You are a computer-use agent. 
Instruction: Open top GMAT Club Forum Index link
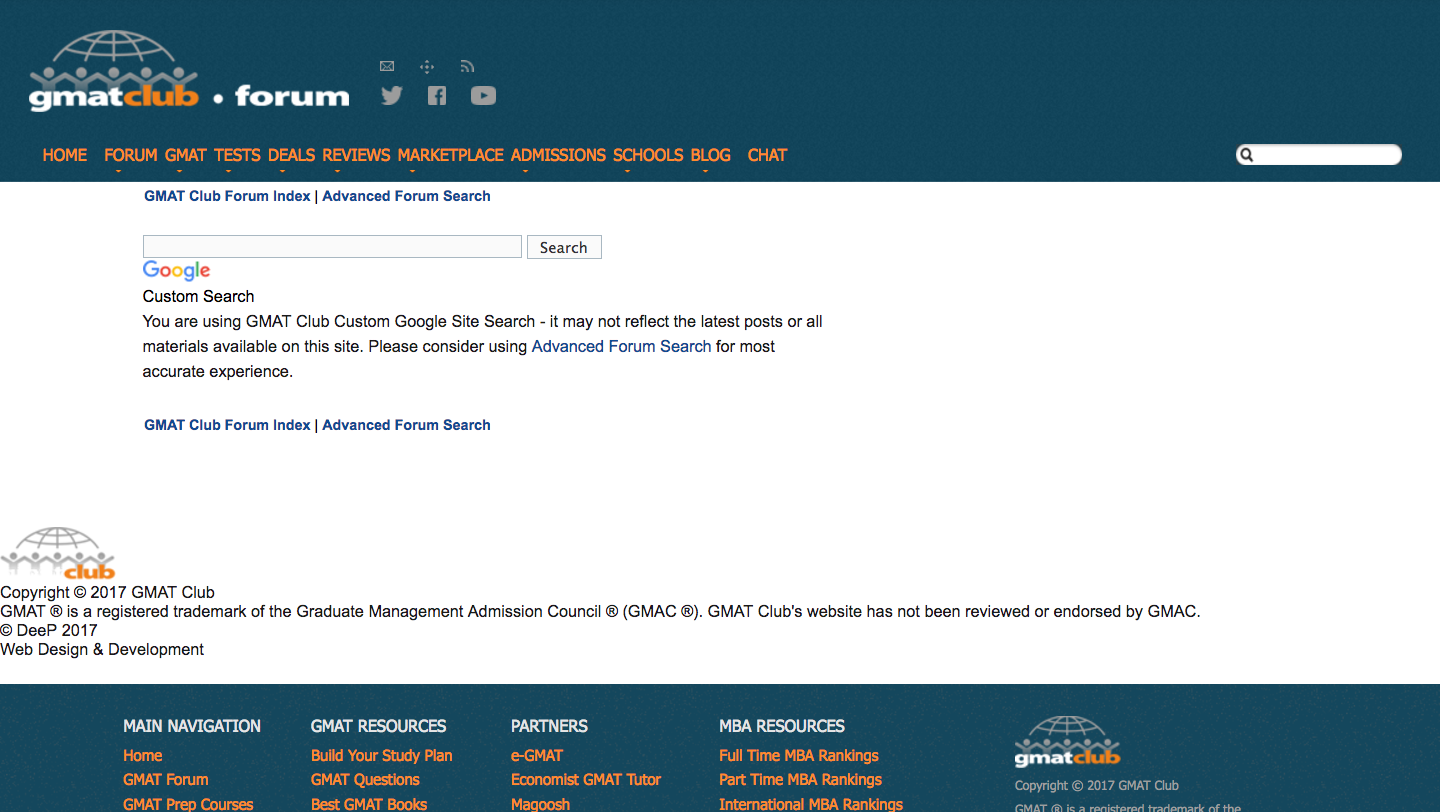coord(227,197)
